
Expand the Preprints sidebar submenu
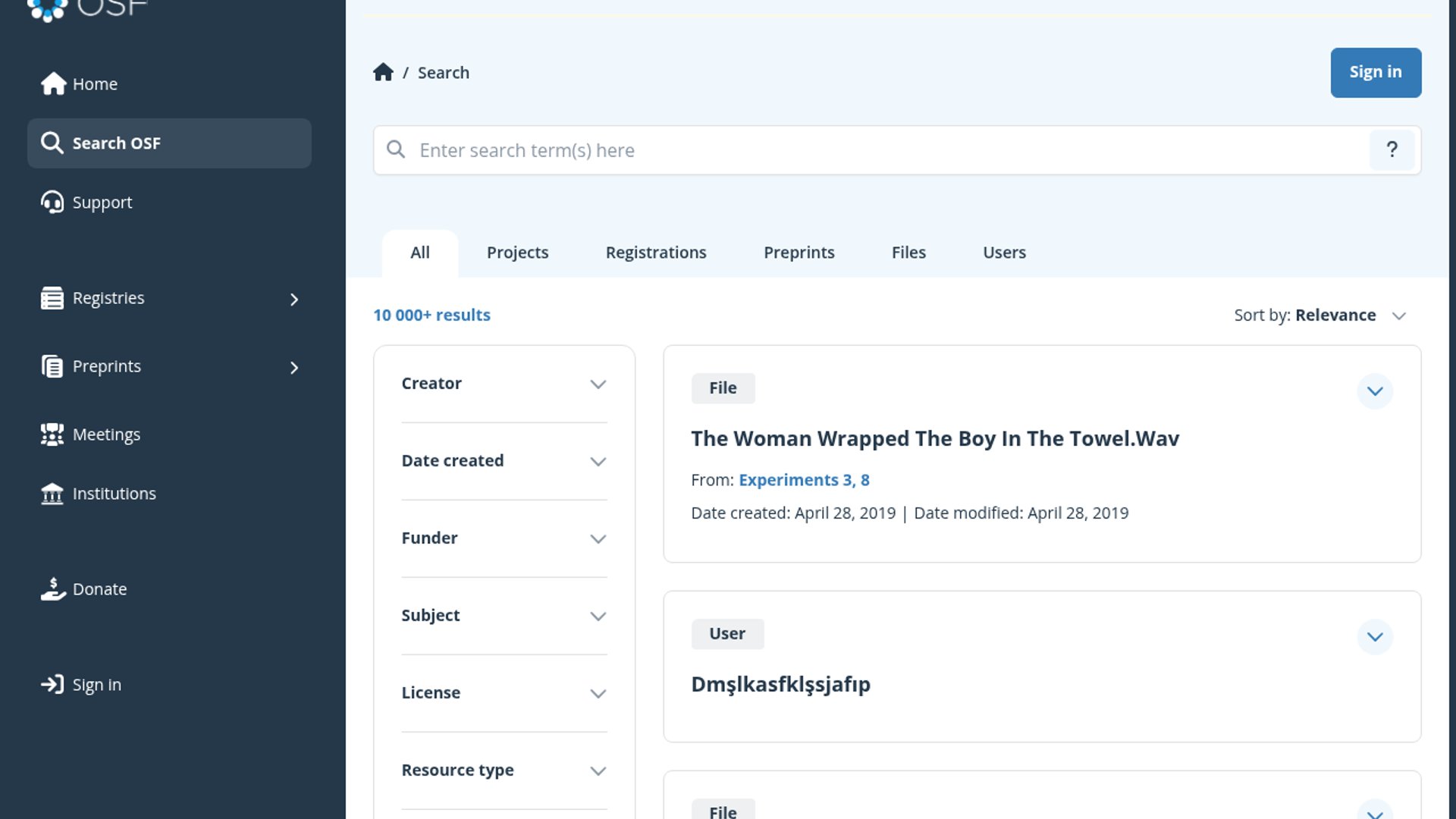(294, 368)
